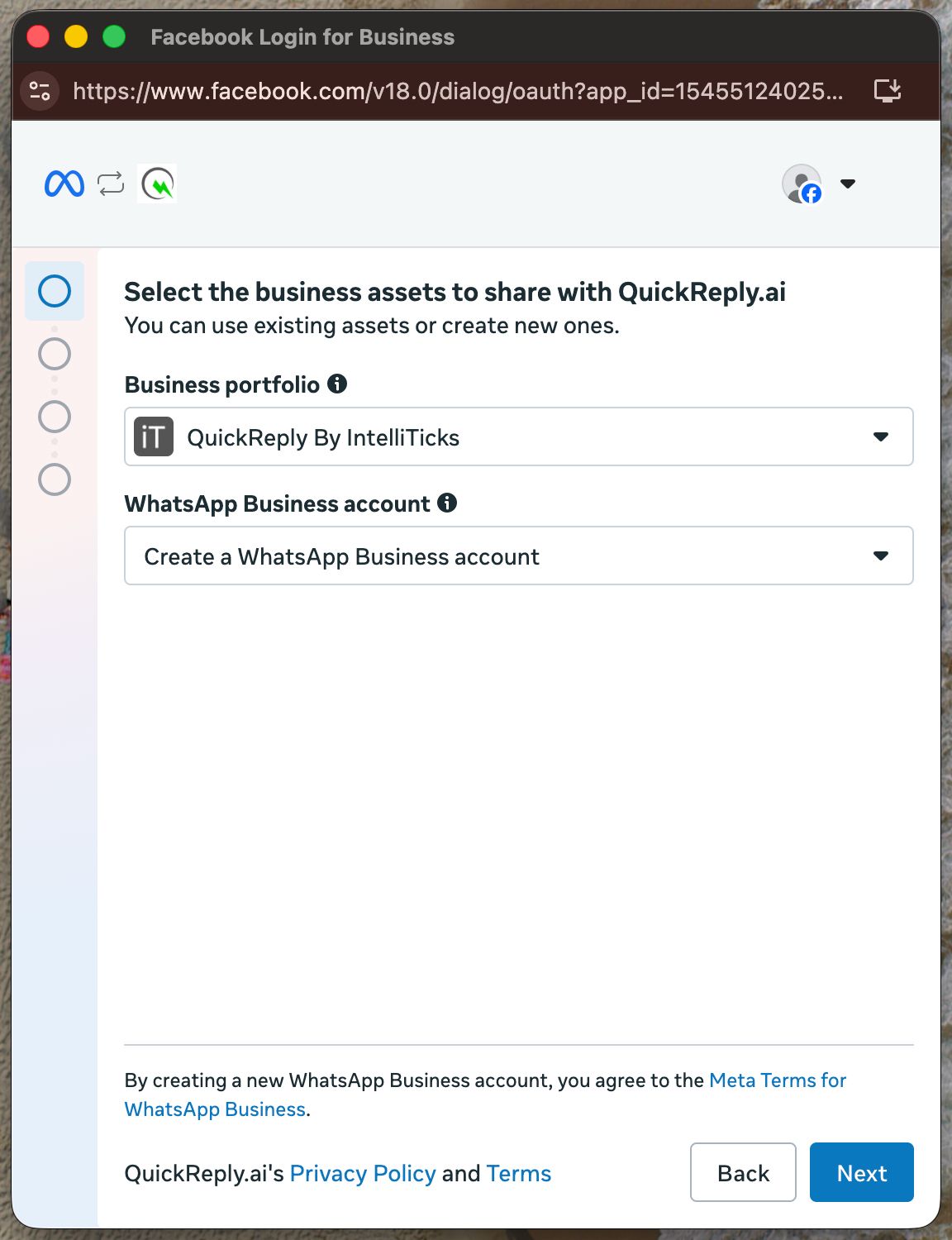Click the Meta logo icon

64,184
